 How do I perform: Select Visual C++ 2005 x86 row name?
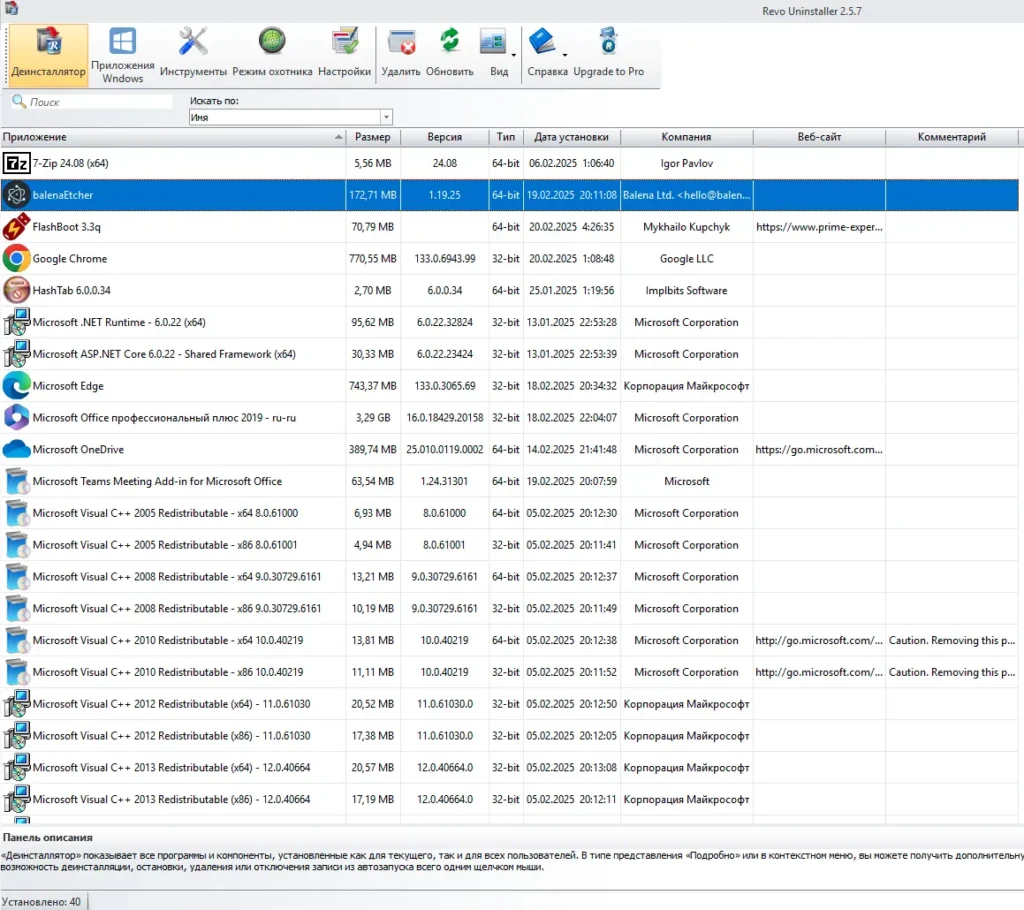point(165,545)
